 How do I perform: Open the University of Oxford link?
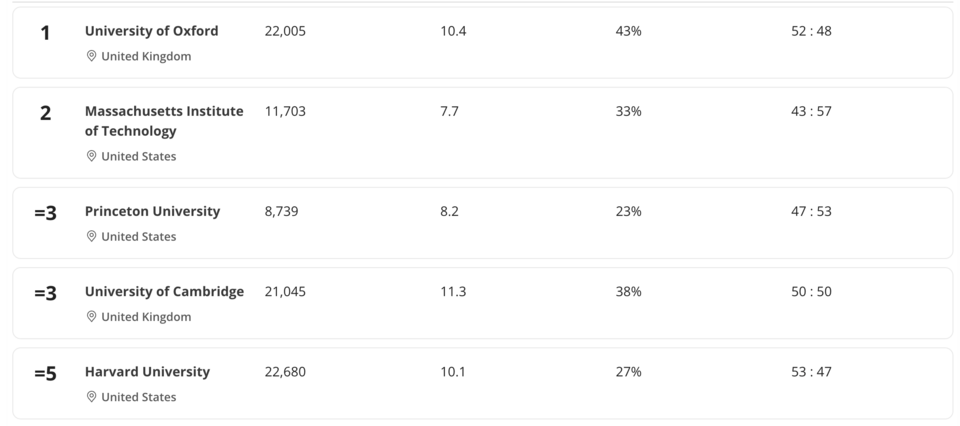(x=151, y=31)
